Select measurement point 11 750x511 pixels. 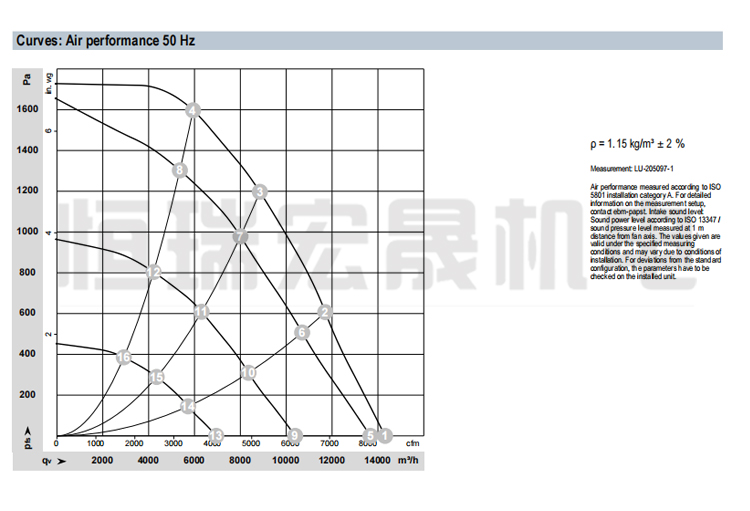(x=201, y=312)
